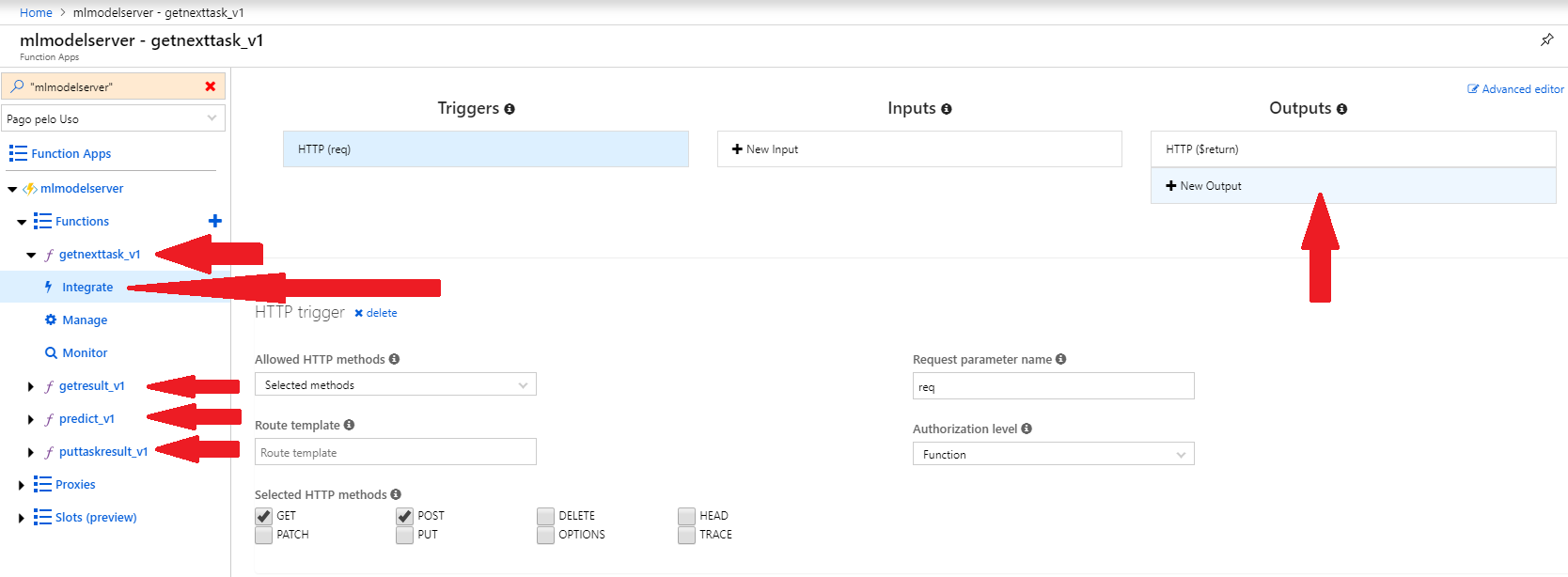The height and width of the screenshot is (577, 1568).
Task: Open the Function Apps list
Action: (x=71, y=153)
